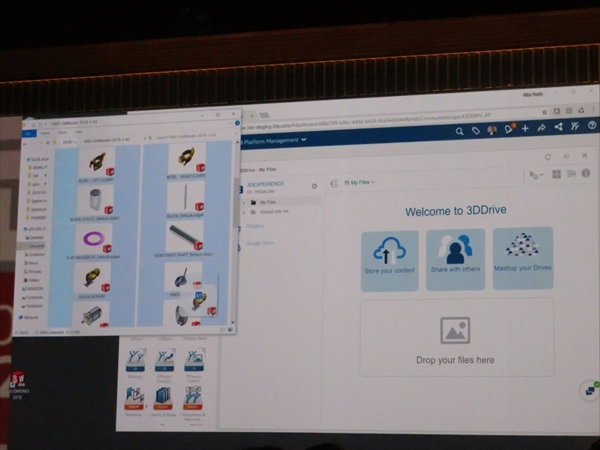The height and width of the screenshot is (450, 600).
Task: Select Quick access in Explorer navigation
Action: (x=38, y=159)
